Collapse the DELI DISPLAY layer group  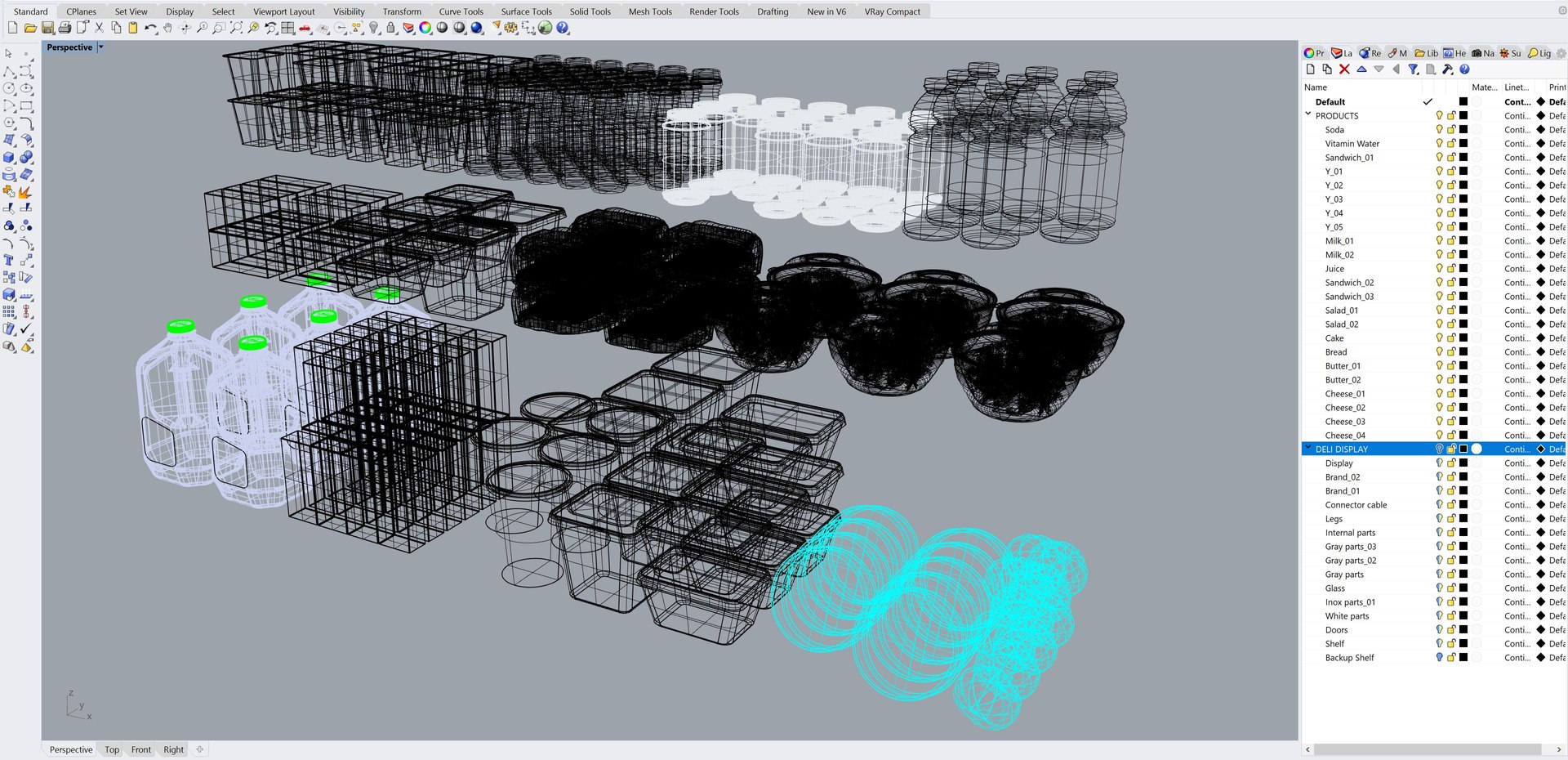click(1308, 449)
